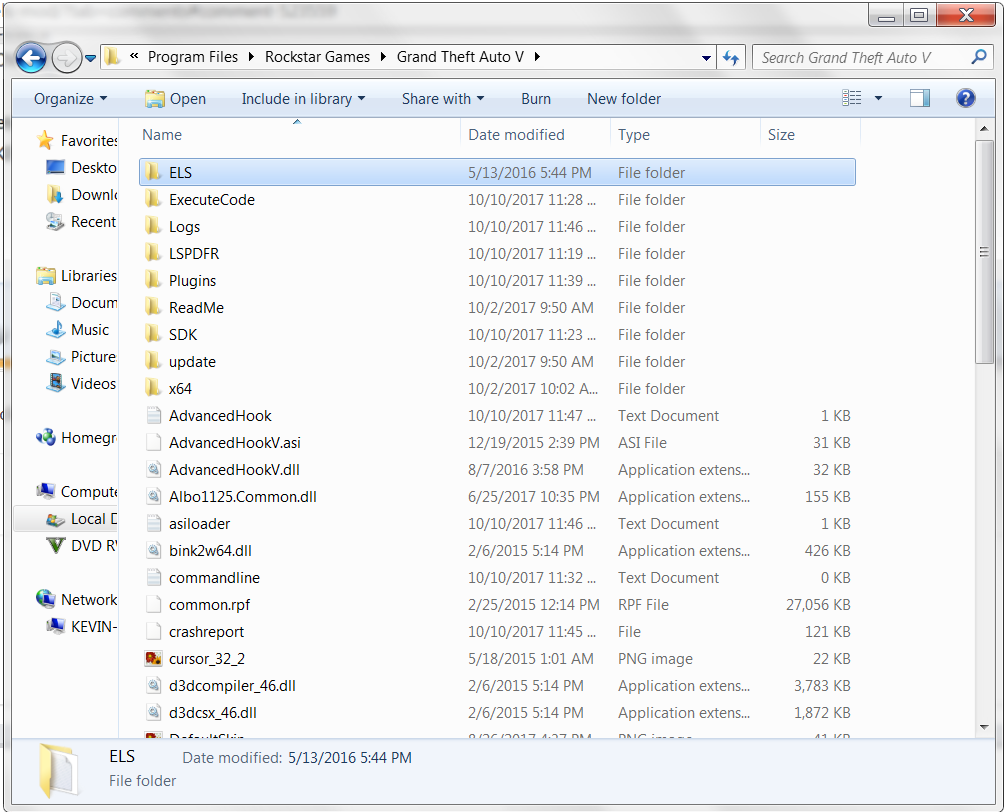
Task: Toggle the preview pane icon
Action: (x=919, y=98)
